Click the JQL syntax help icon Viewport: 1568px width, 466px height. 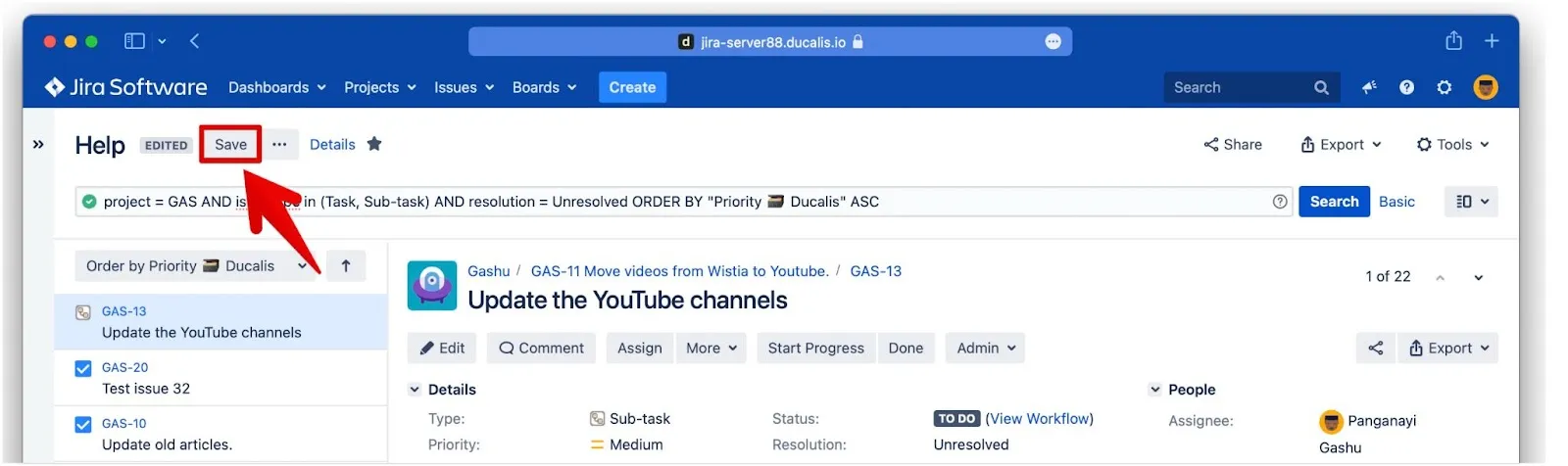click(x=1279, y=202)
